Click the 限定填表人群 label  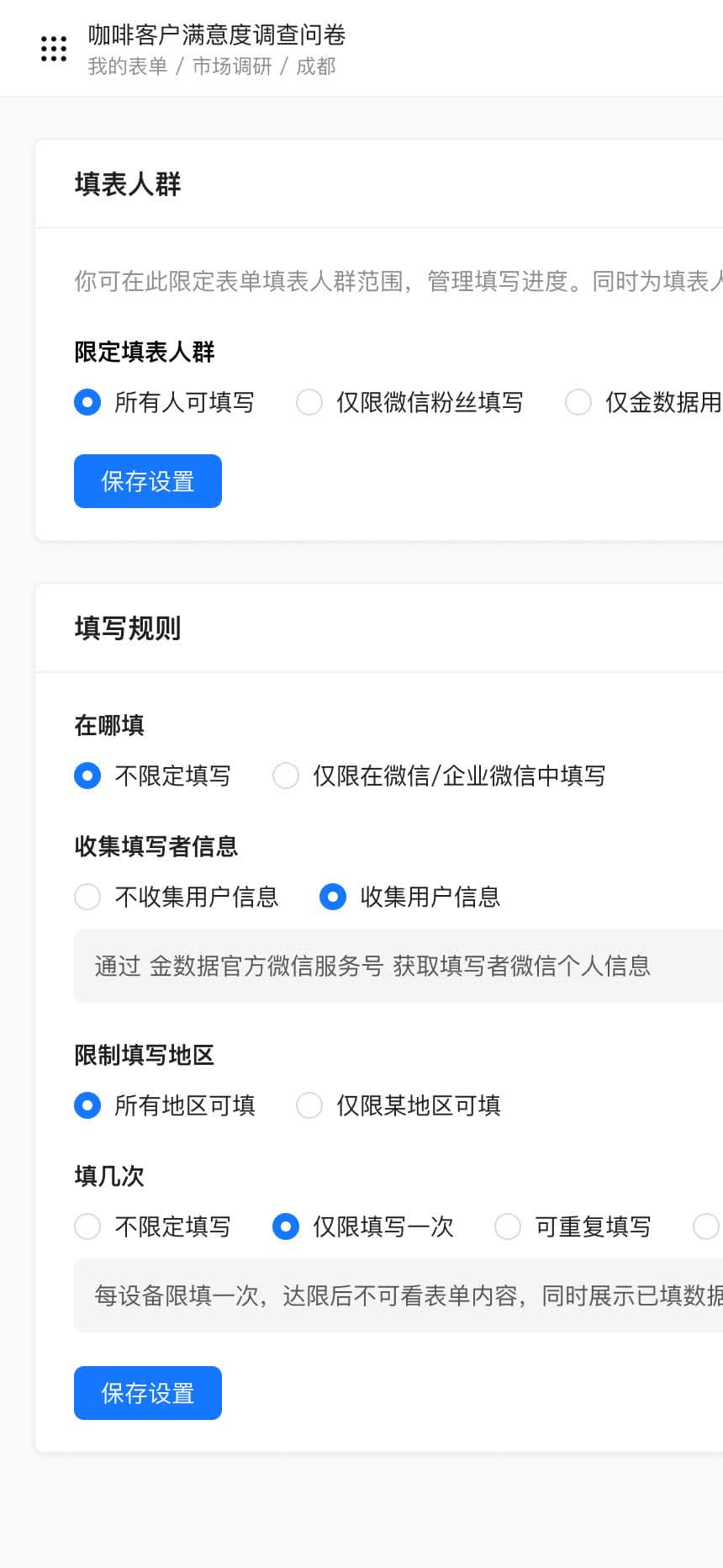(145, 352)
